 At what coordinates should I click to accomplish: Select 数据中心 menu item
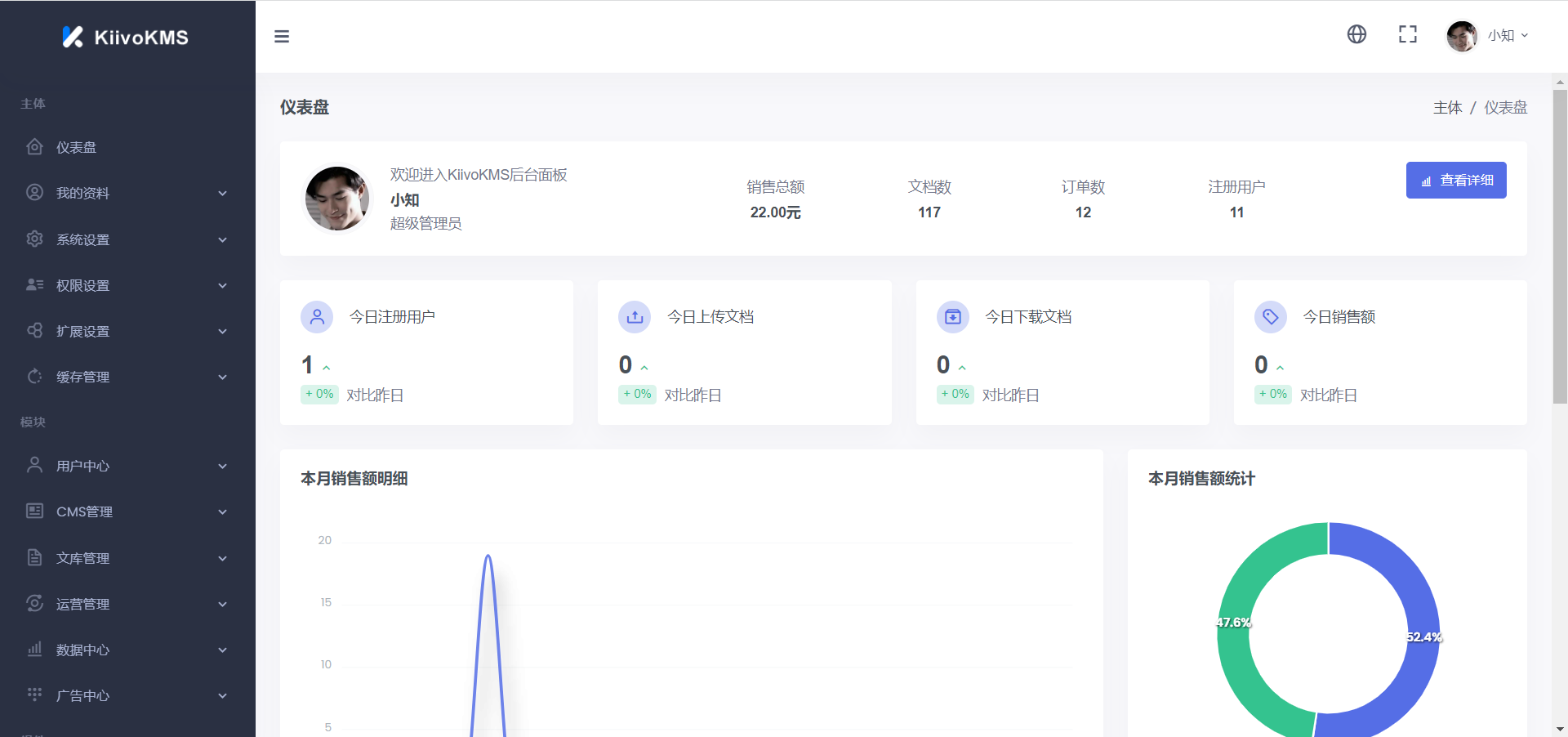127,650
